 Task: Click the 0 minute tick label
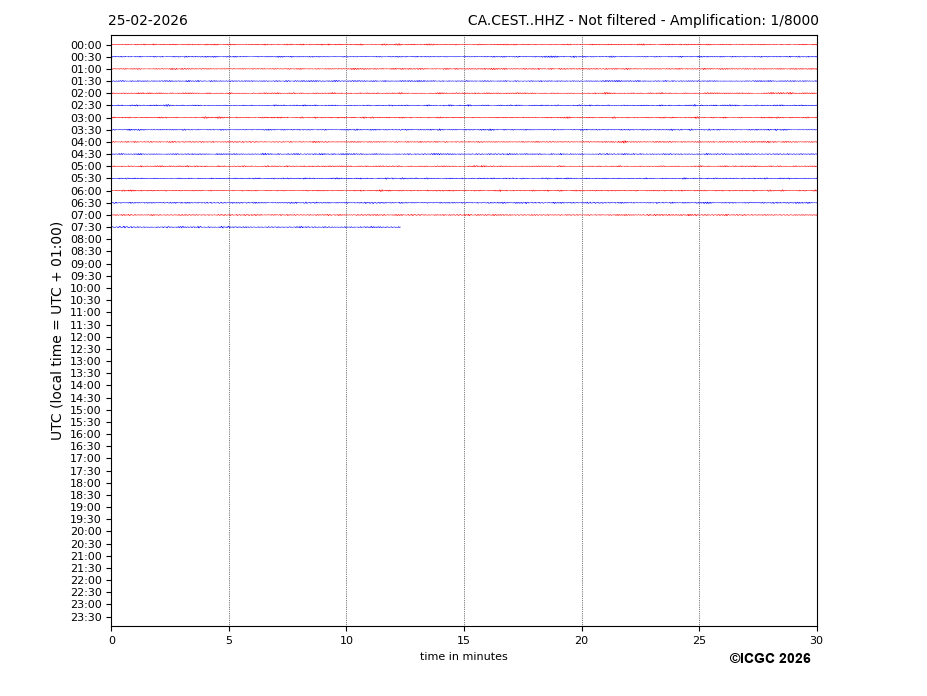click(x=112, y=641)
